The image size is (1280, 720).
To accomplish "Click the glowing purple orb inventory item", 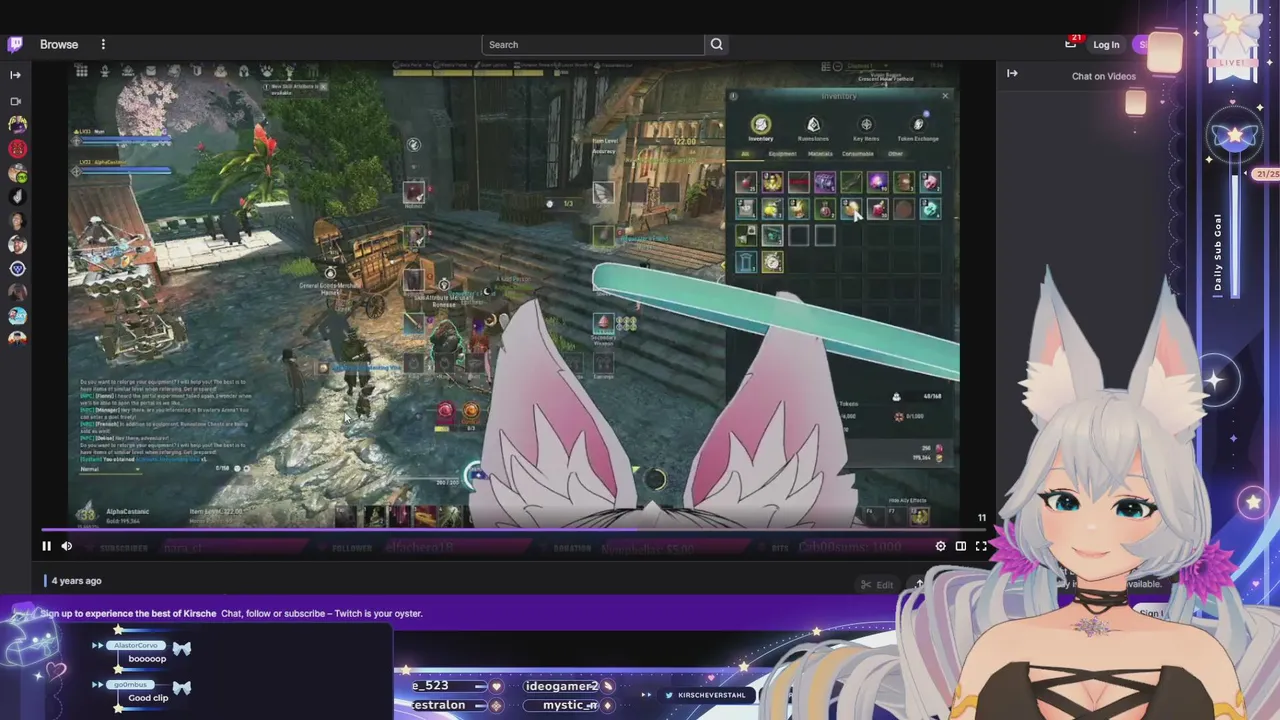I will pos(877,182).
